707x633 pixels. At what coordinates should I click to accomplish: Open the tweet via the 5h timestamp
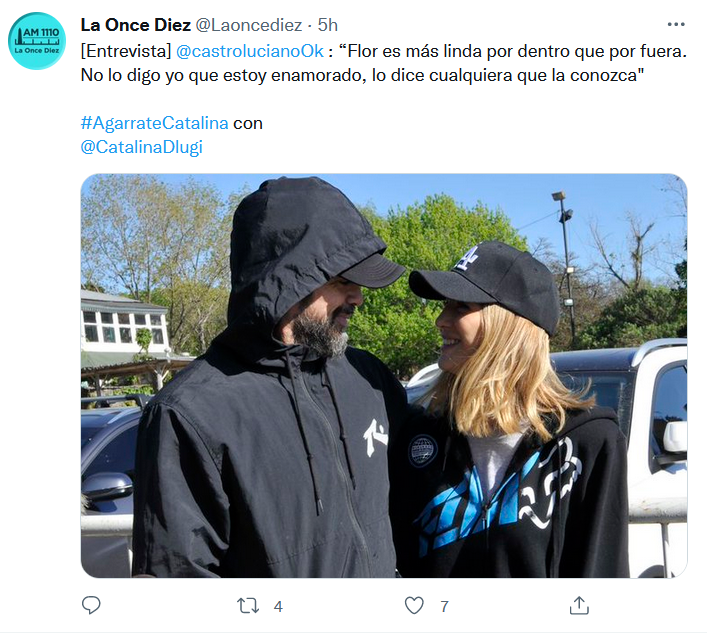(x=327, y=25)
